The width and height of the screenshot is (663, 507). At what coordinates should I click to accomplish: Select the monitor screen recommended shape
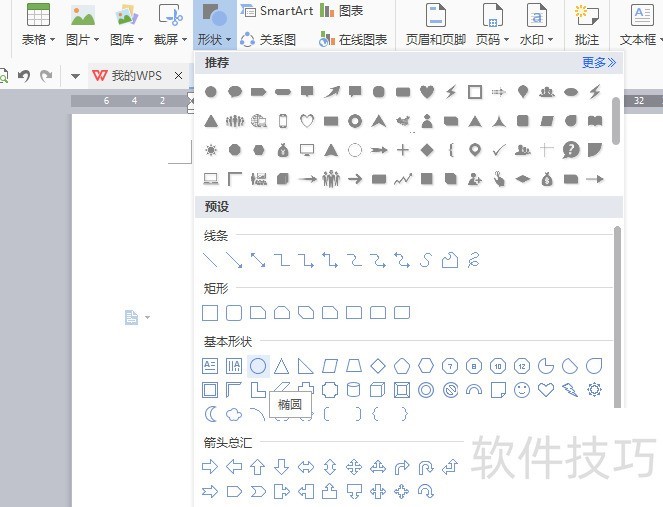[x=307, y=150]
